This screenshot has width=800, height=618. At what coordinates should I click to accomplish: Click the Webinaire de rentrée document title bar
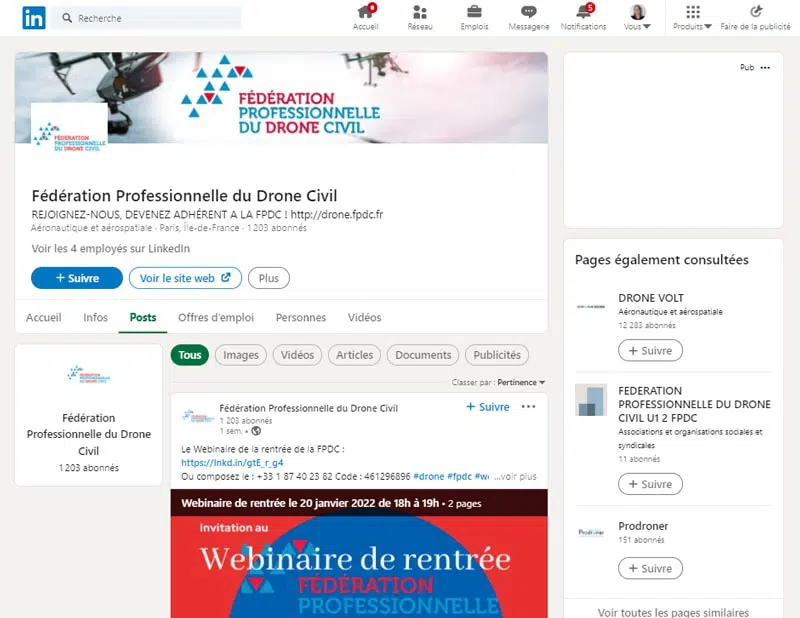click(x=359, y=503)
